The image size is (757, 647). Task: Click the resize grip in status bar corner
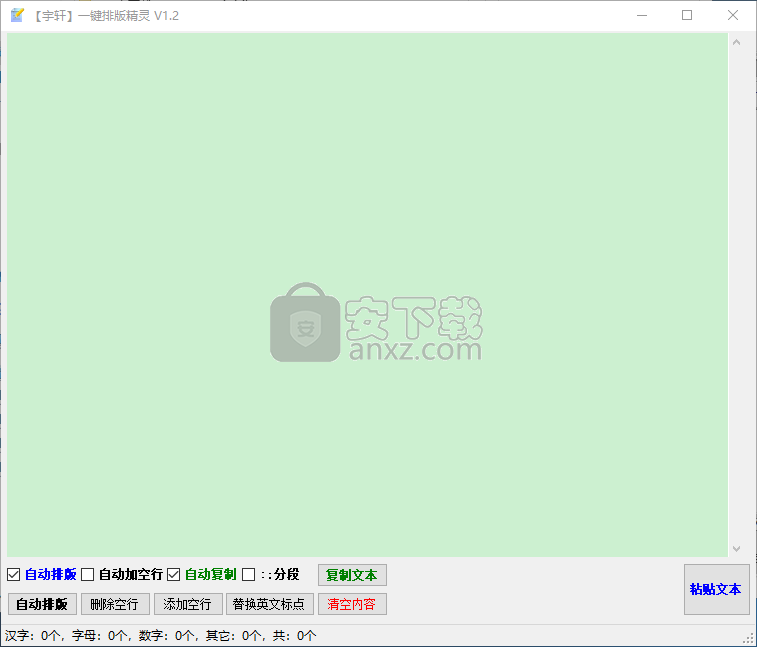(749, 639)
